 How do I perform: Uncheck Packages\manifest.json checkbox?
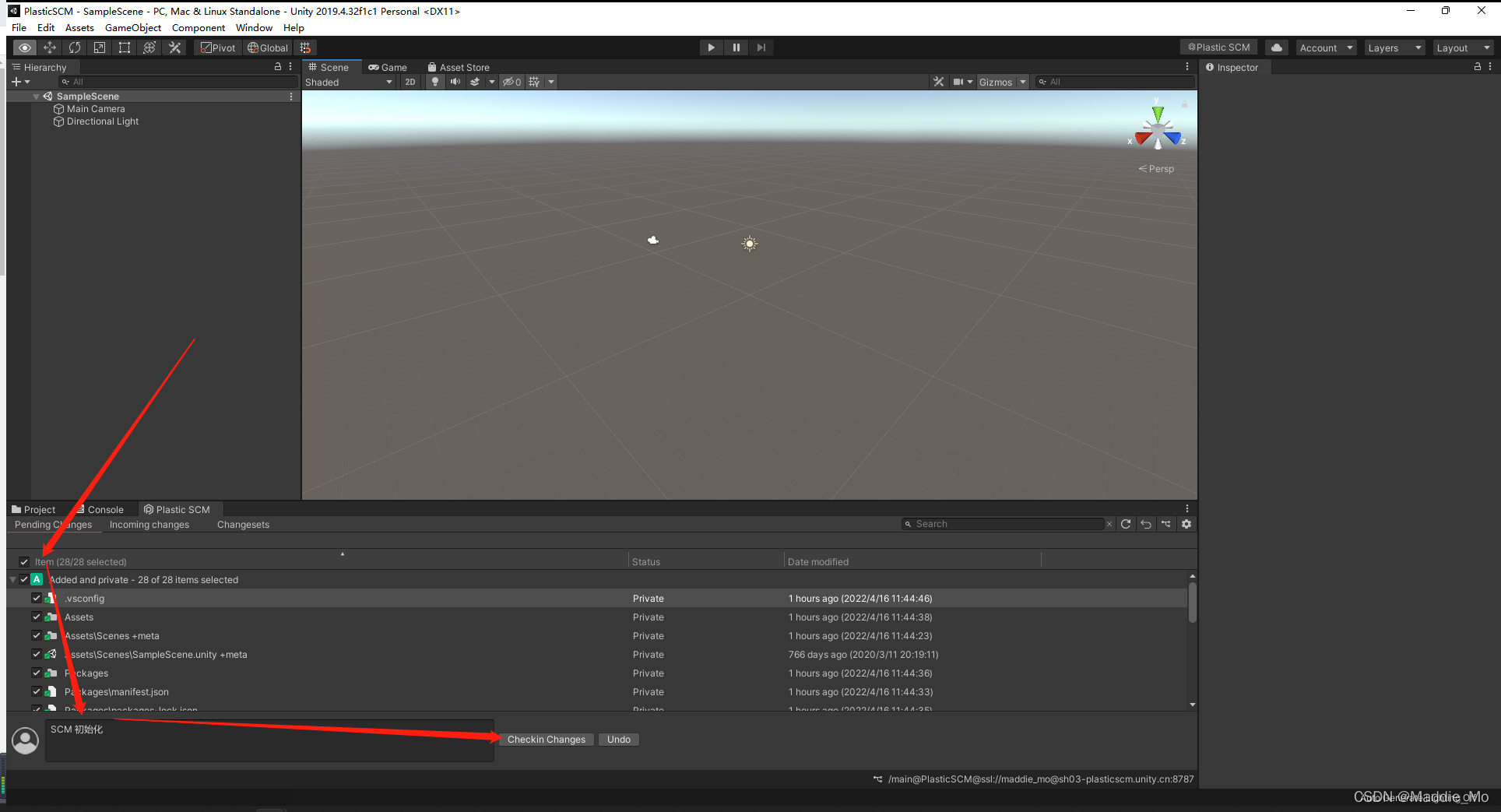[37, 692]
